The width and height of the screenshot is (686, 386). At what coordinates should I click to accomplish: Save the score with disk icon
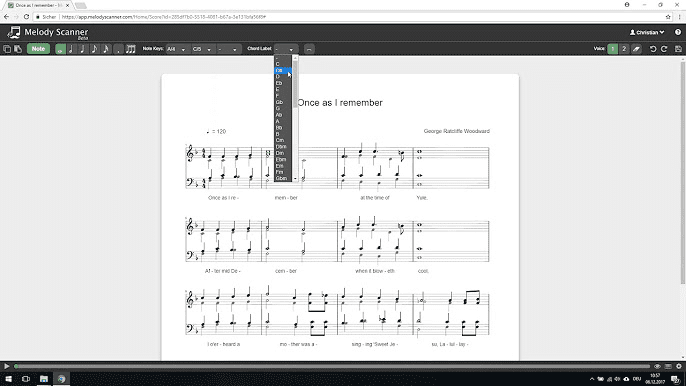pyautogui.click(x=678, y=49)
